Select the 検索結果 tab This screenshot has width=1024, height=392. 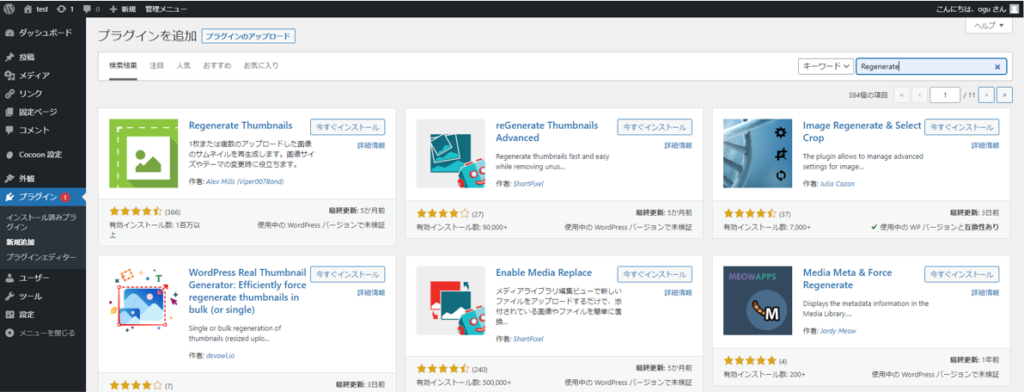[x=123, y=65]
